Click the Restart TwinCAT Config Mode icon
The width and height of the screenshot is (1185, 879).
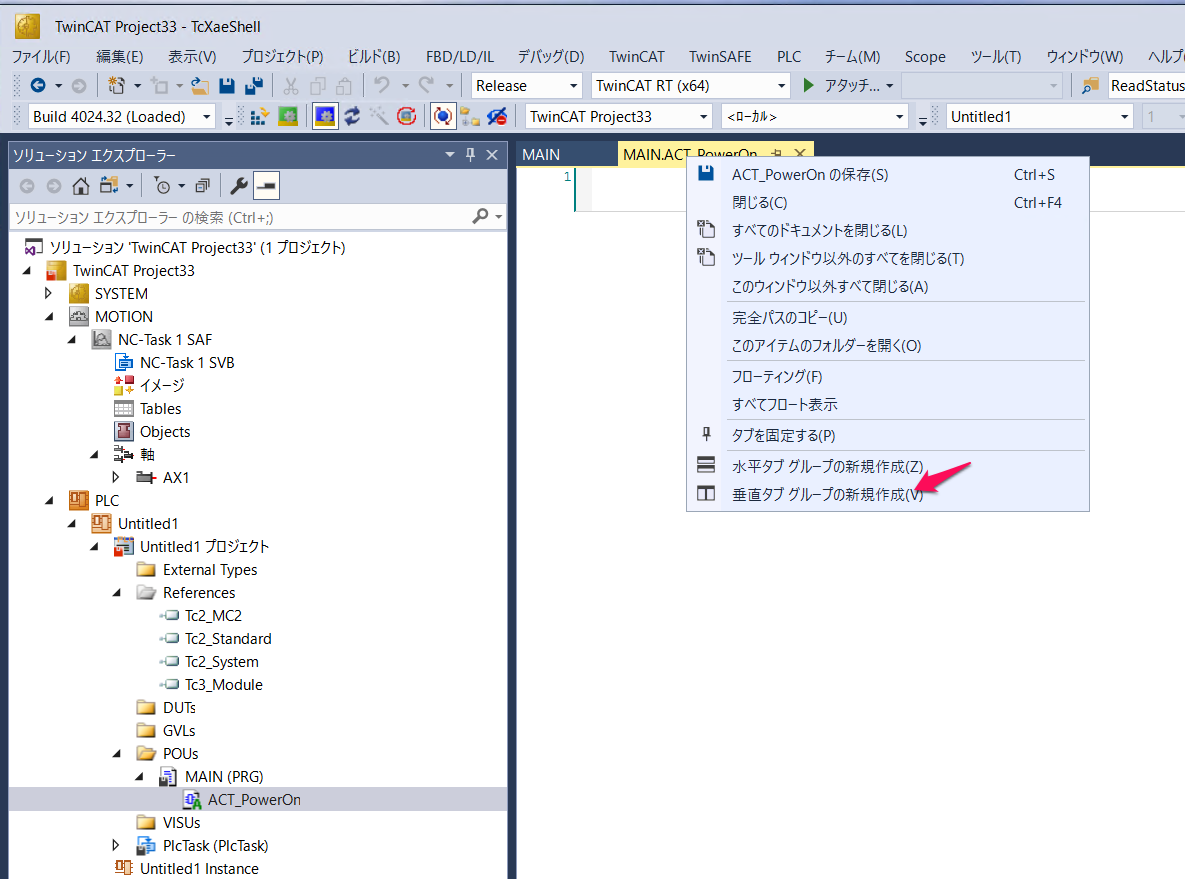pyautogui.click(x=325, y=116)
